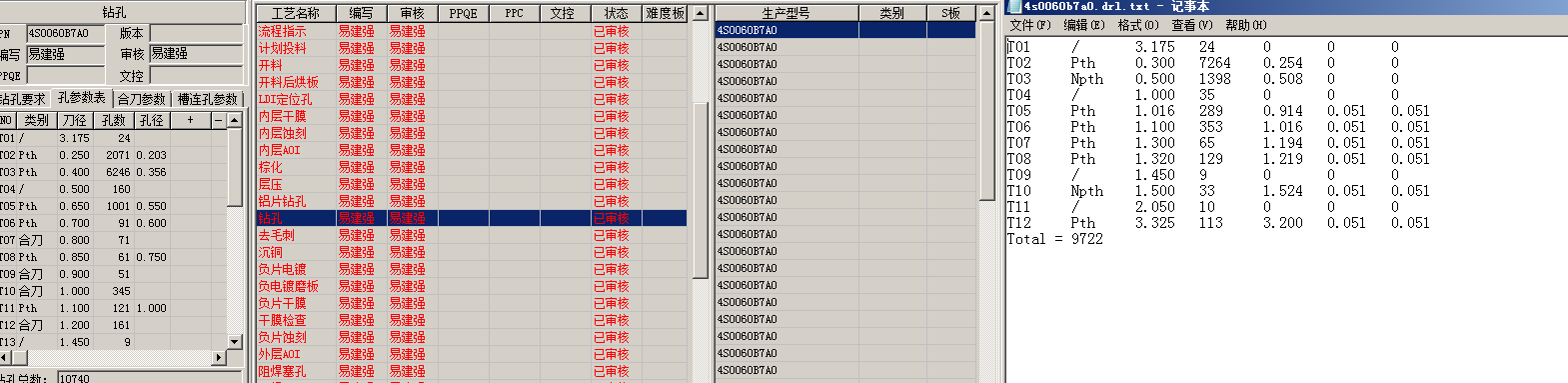Open the 文件(F) menu in Notepad
This screenshot has width=1568, height=383.
[x=1029, y=25]
